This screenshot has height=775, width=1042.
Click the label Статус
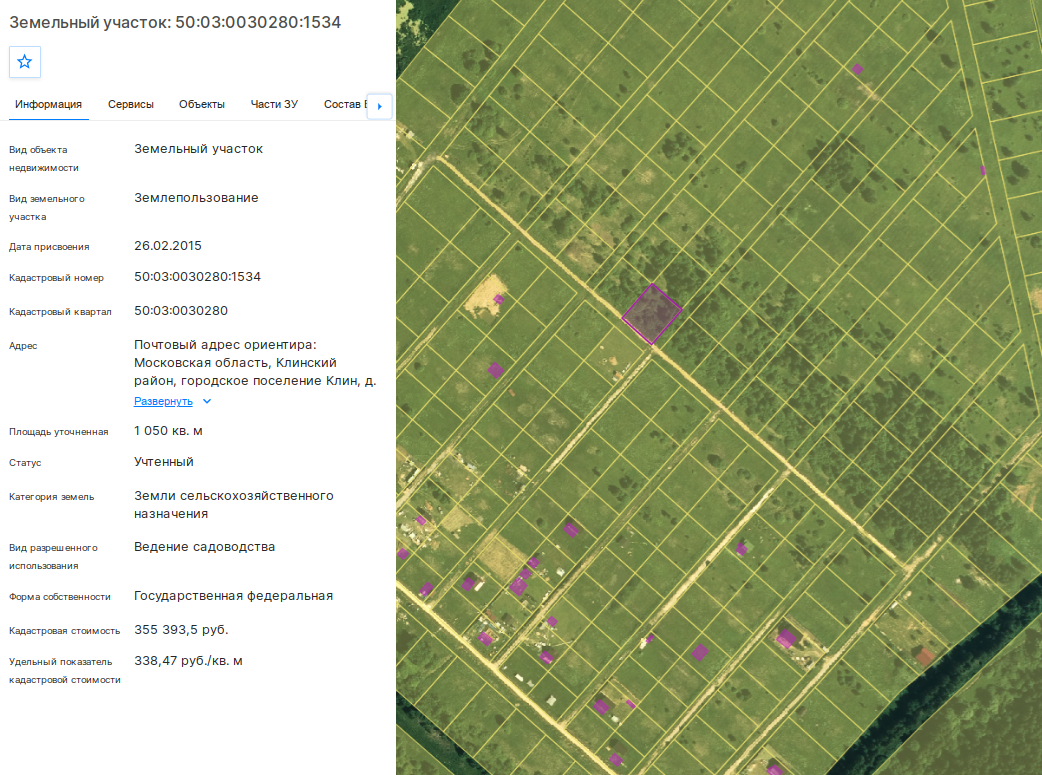point(25,463)
